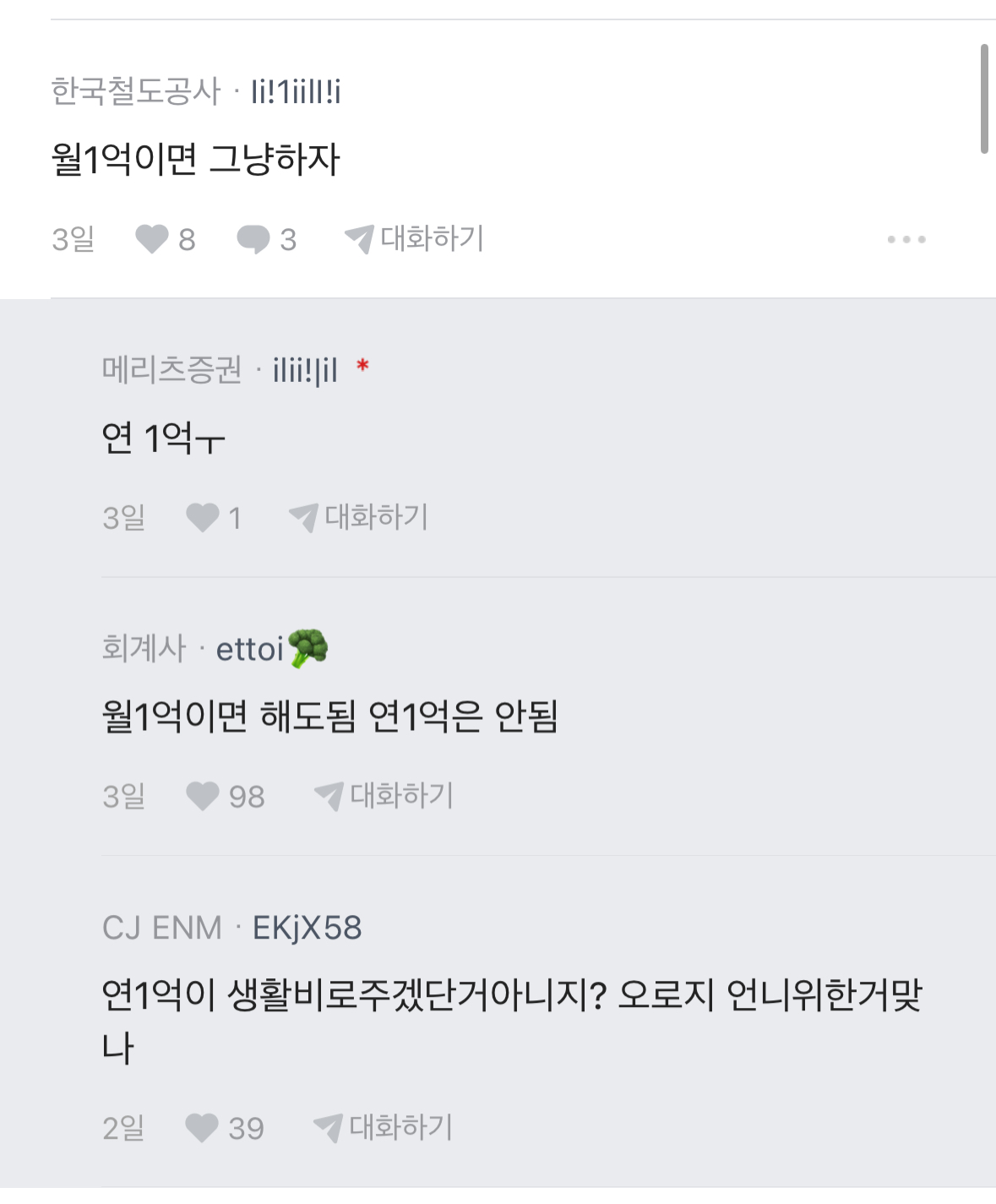The image size is (996, 1204).
Task: Select the comment text 월1억이면 그냥하자
Action: tap(196, 160)
